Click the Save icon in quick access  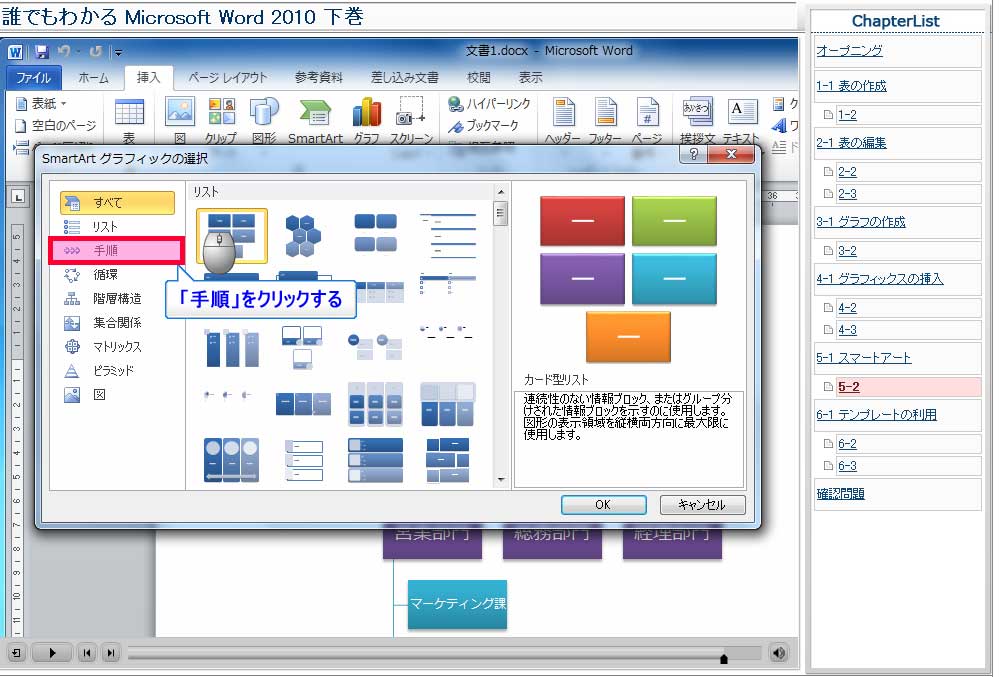(42, 52)
